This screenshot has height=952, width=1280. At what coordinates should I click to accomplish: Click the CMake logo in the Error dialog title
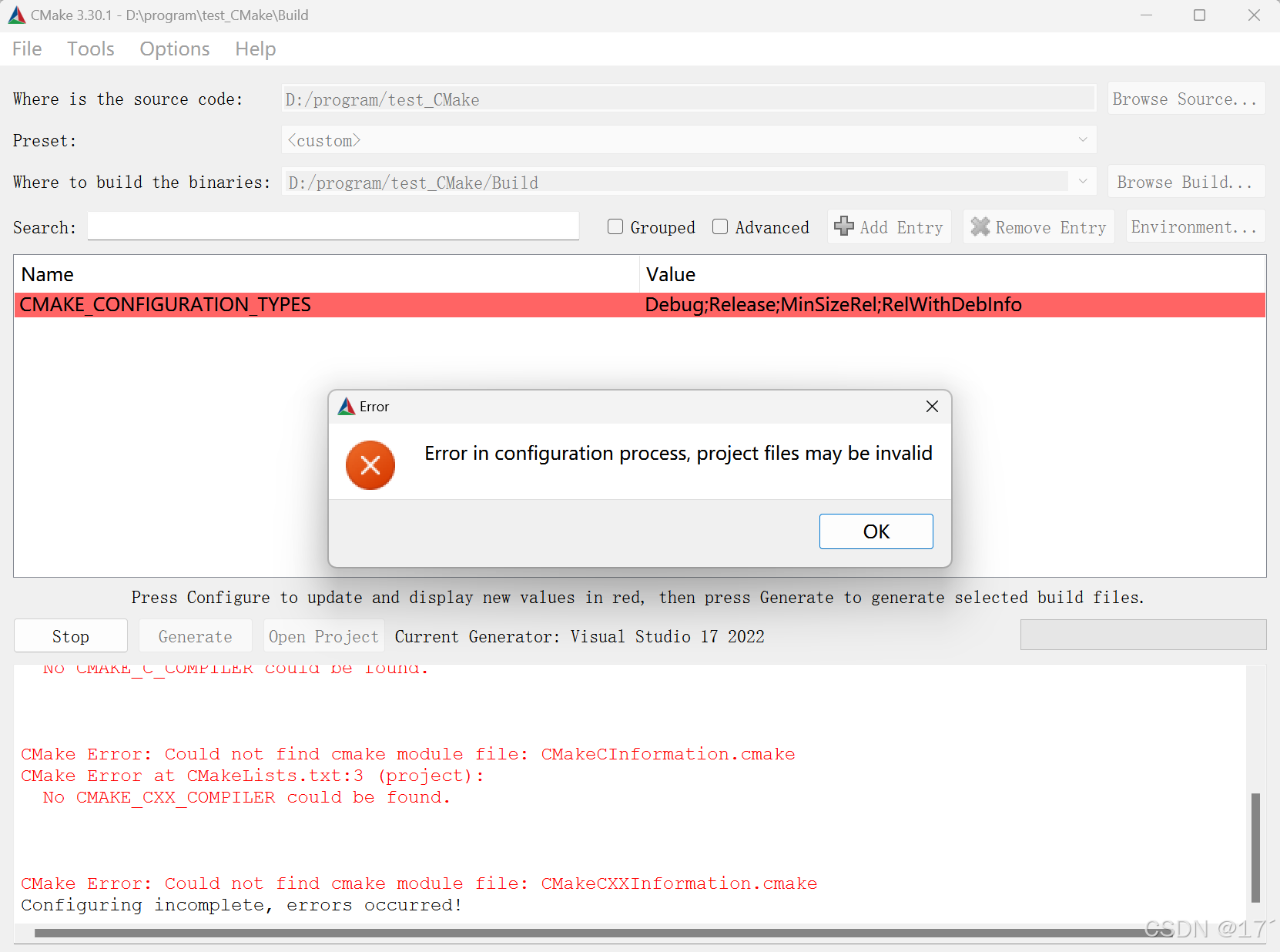point(346,407)
